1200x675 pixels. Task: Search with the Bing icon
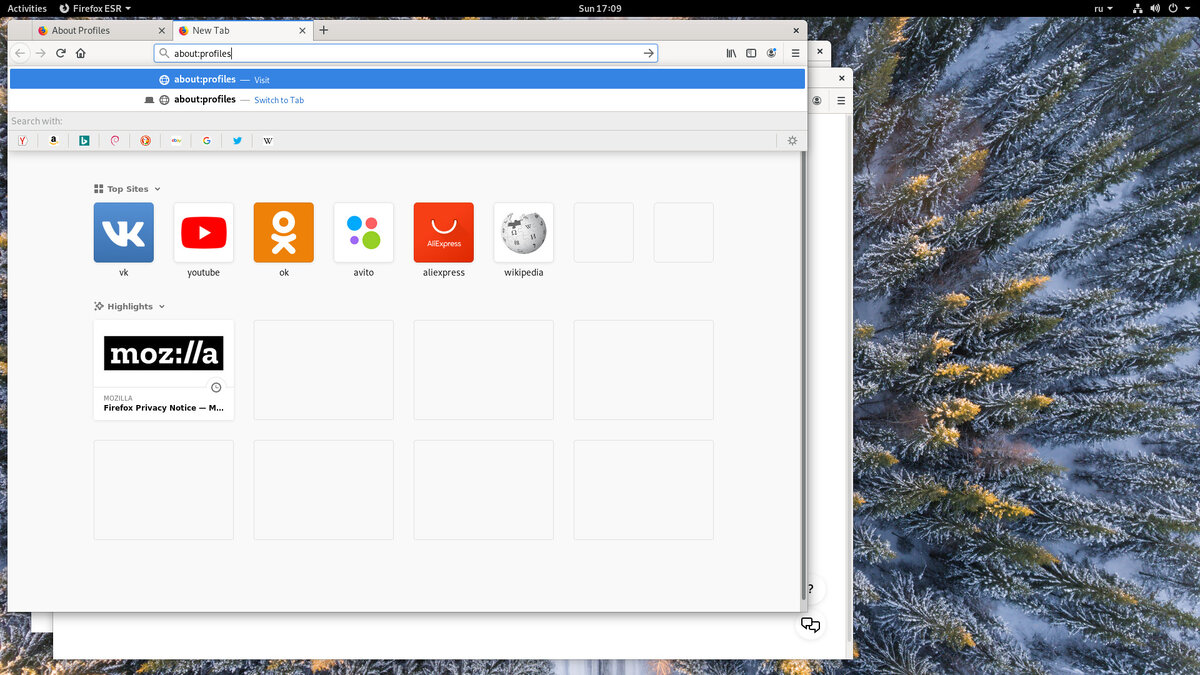84,140
